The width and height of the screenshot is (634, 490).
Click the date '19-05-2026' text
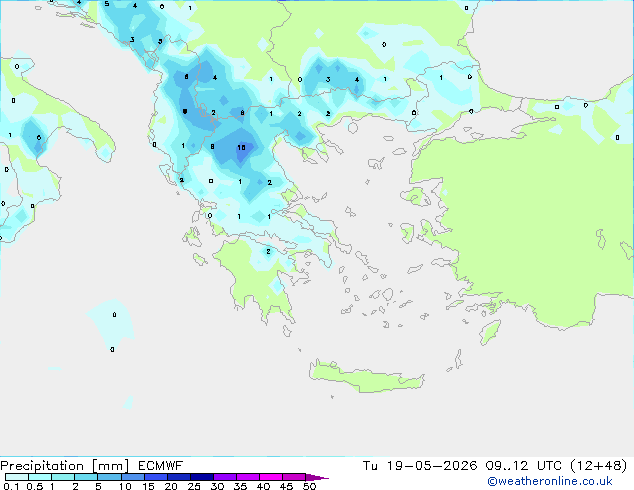tap(432, 466)
